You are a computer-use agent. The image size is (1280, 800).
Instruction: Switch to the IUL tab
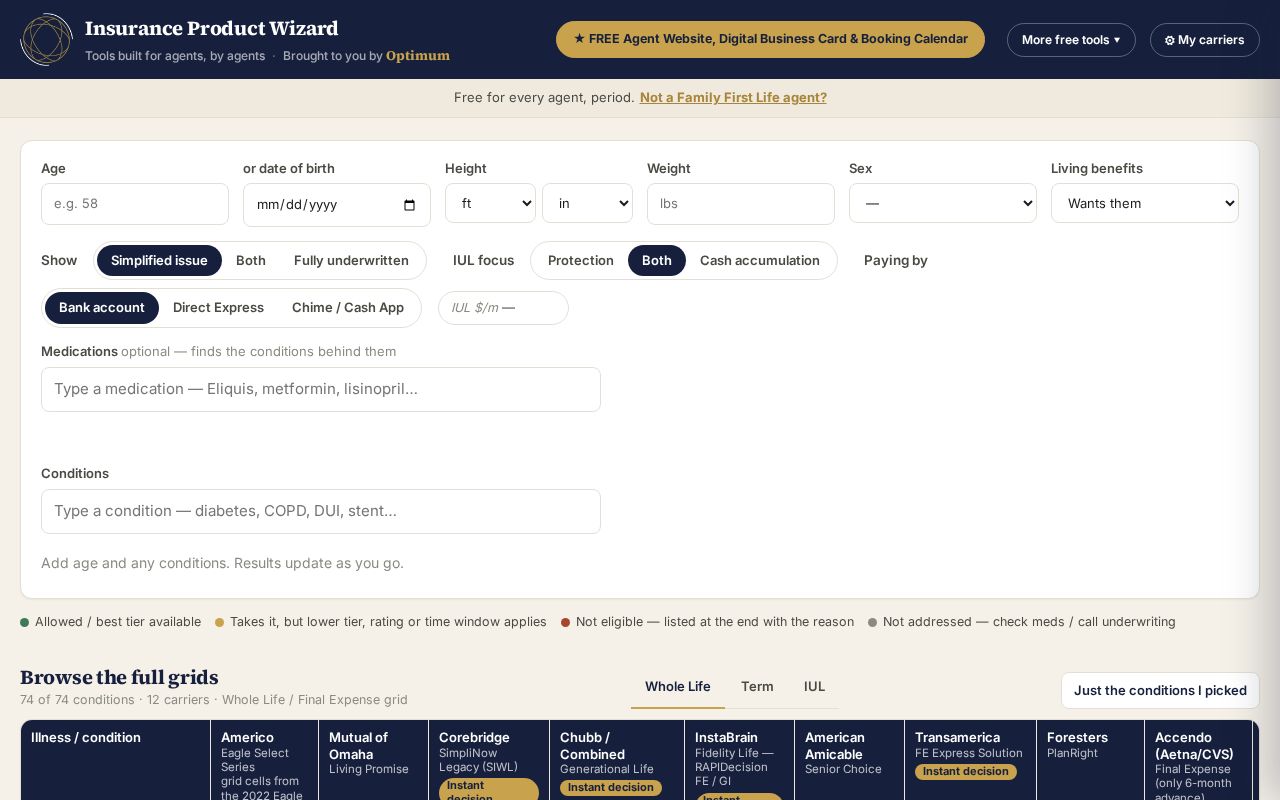(x=815, y=687)
